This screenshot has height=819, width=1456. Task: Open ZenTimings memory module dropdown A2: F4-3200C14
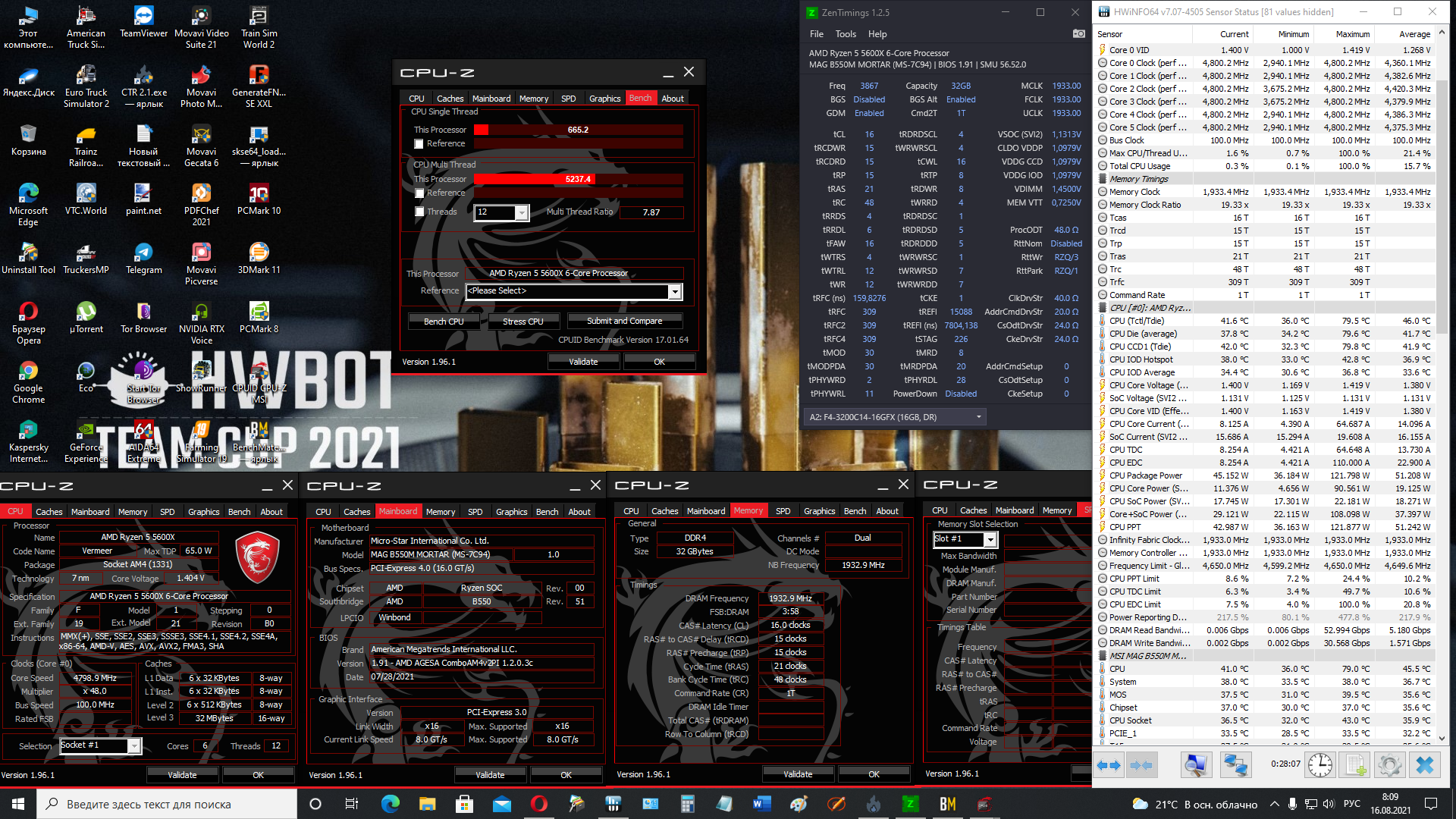tap(895, 417)
